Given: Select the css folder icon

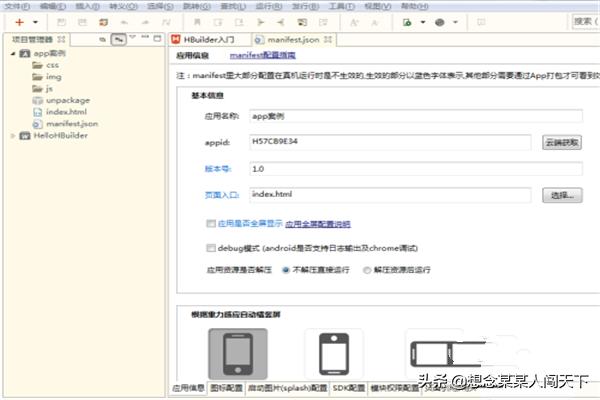Looking at the screenshot, I should click(38, 64).
